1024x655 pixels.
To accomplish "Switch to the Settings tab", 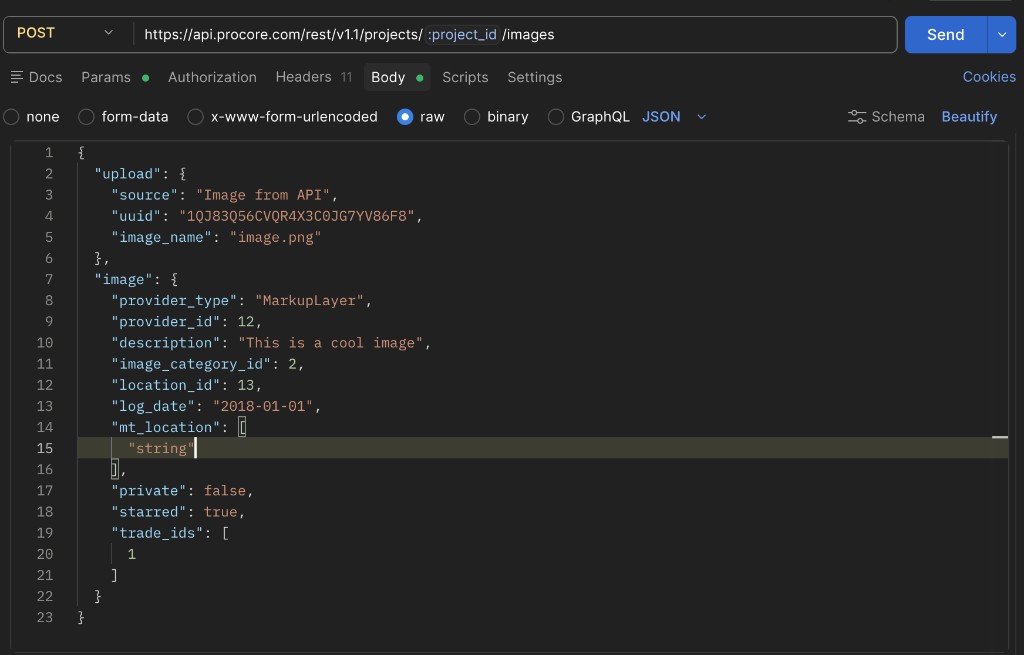I will tap(534, 77).
